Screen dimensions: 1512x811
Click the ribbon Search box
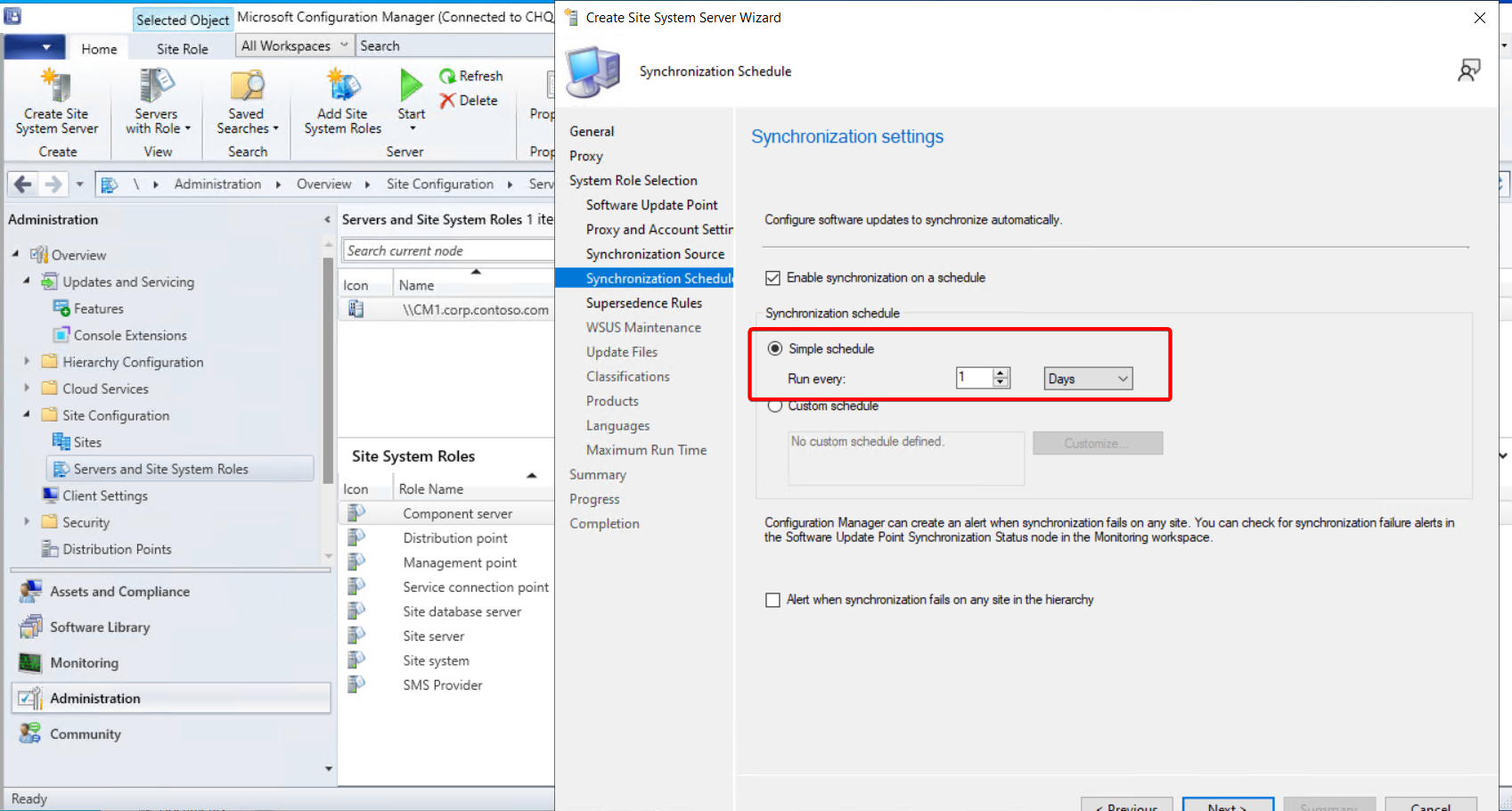454,45
